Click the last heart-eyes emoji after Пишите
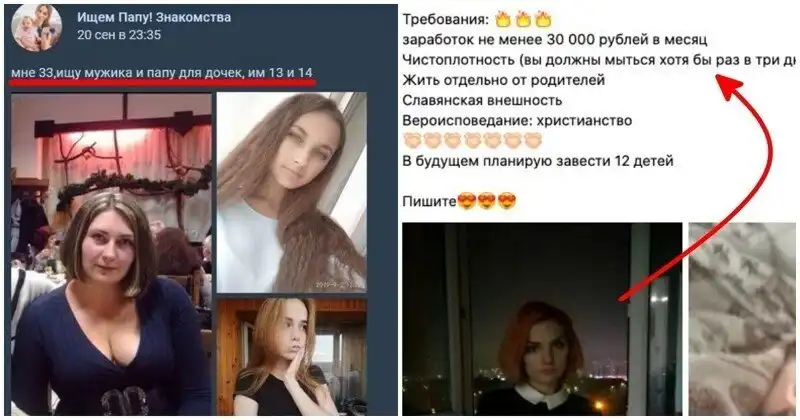Image resolution: width=800 pixels, height=420 pixels. click(507, 201)
